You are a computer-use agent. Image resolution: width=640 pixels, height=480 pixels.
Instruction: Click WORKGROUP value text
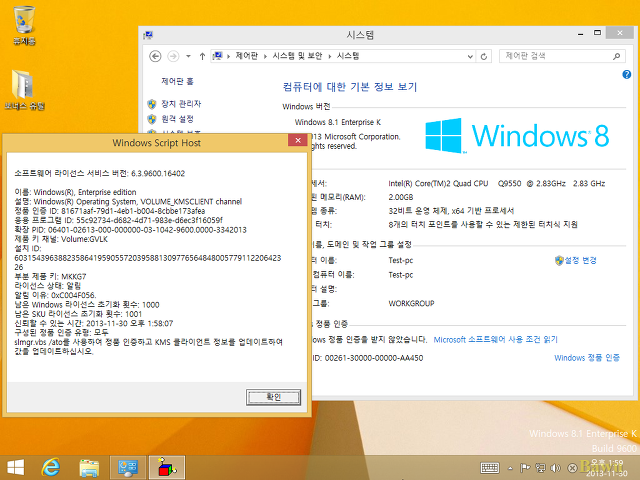pos(411,303)
